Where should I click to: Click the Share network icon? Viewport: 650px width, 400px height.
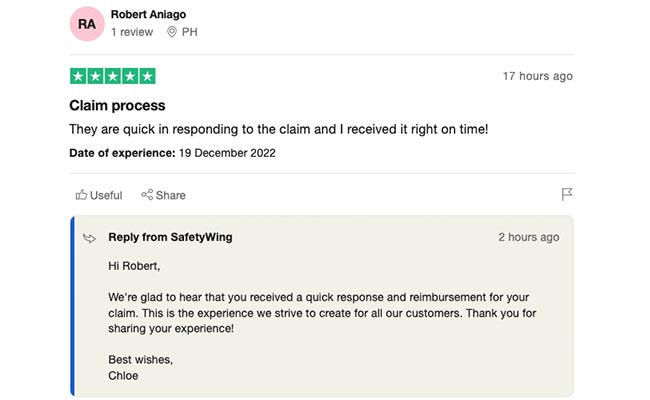pyautogui.click(x=147, y=195)
